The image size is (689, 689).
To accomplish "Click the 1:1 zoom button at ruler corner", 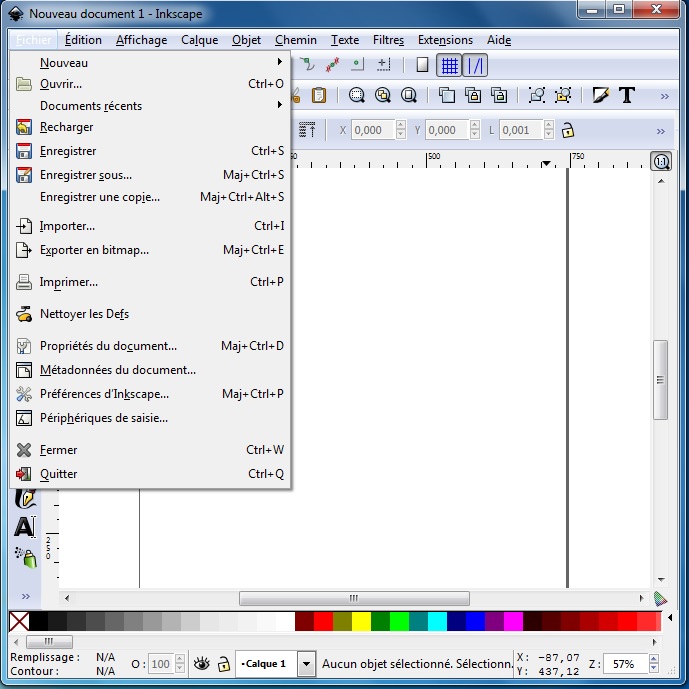I will point(661,162).
